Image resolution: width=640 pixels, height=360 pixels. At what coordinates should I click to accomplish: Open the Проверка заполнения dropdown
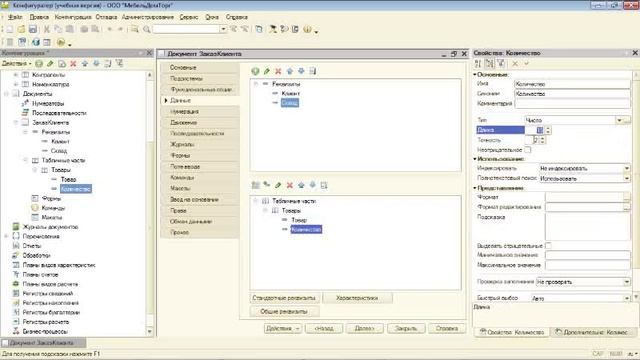(x=627, y=282)
